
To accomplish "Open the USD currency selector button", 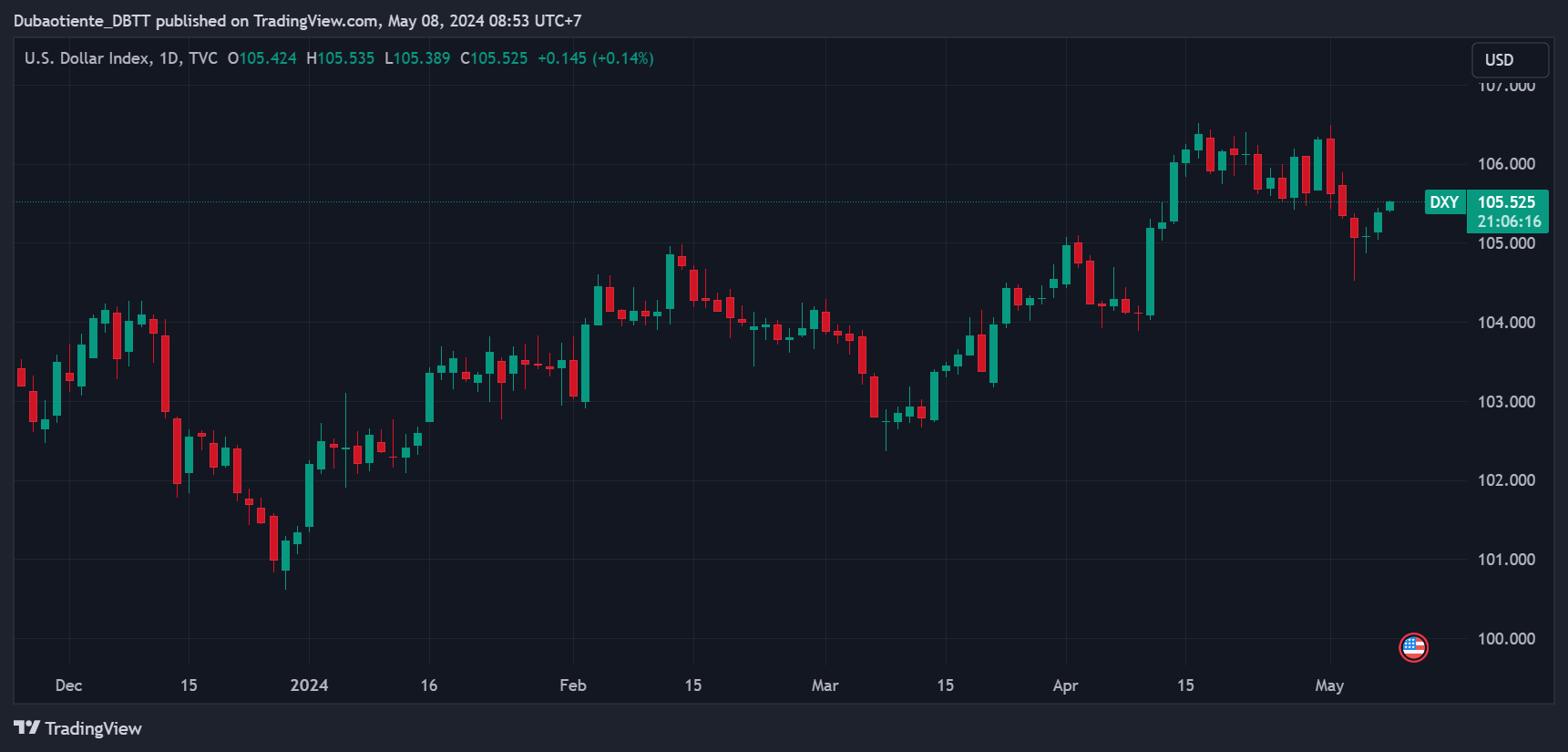I will point(1510,60).
